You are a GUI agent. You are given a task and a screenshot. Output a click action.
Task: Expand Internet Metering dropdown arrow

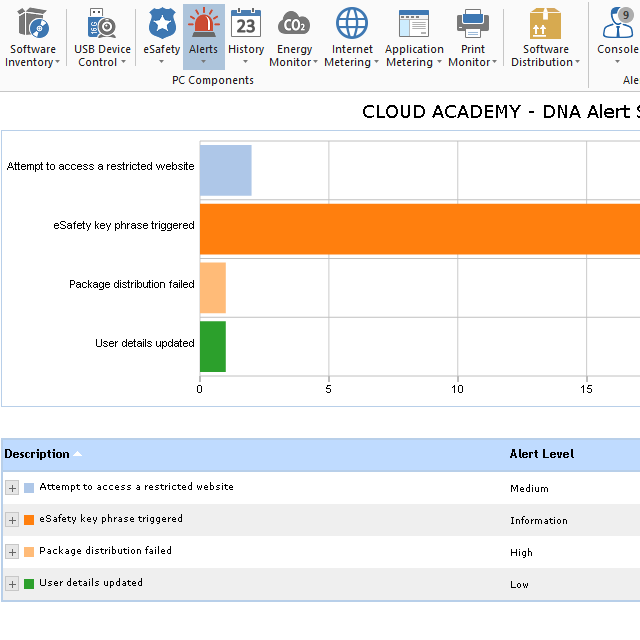[376, 62]
